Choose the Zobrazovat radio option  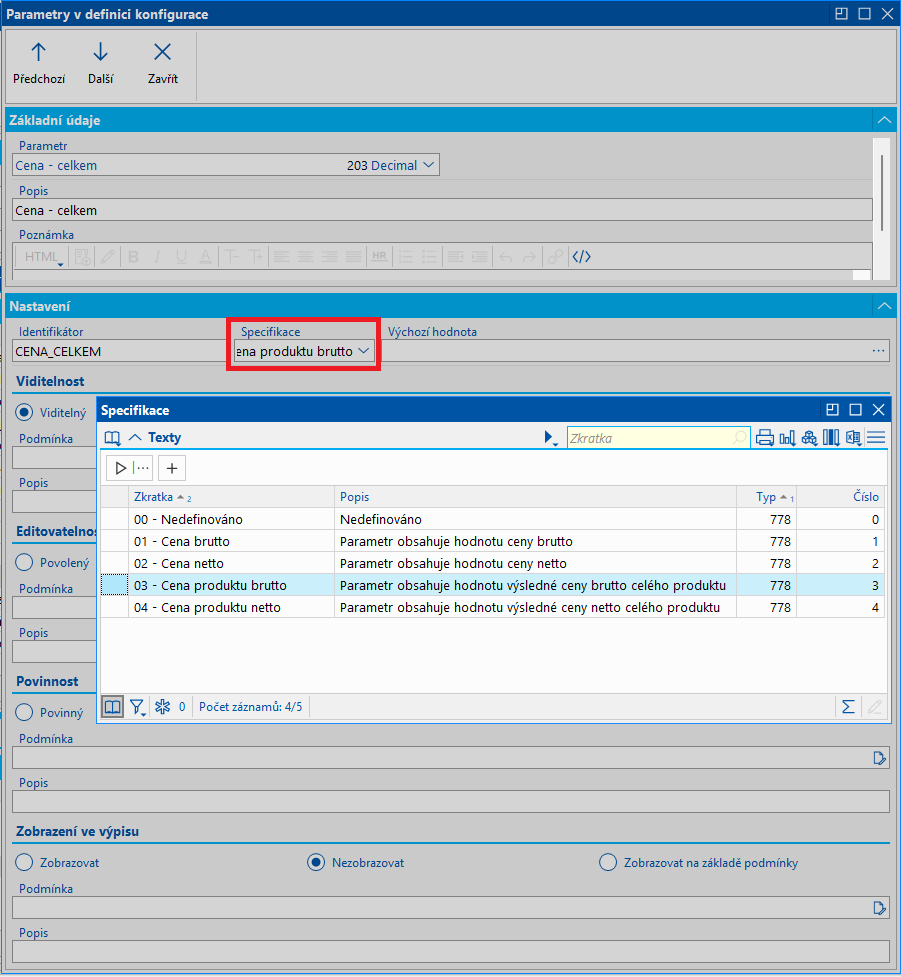(24, 862)
